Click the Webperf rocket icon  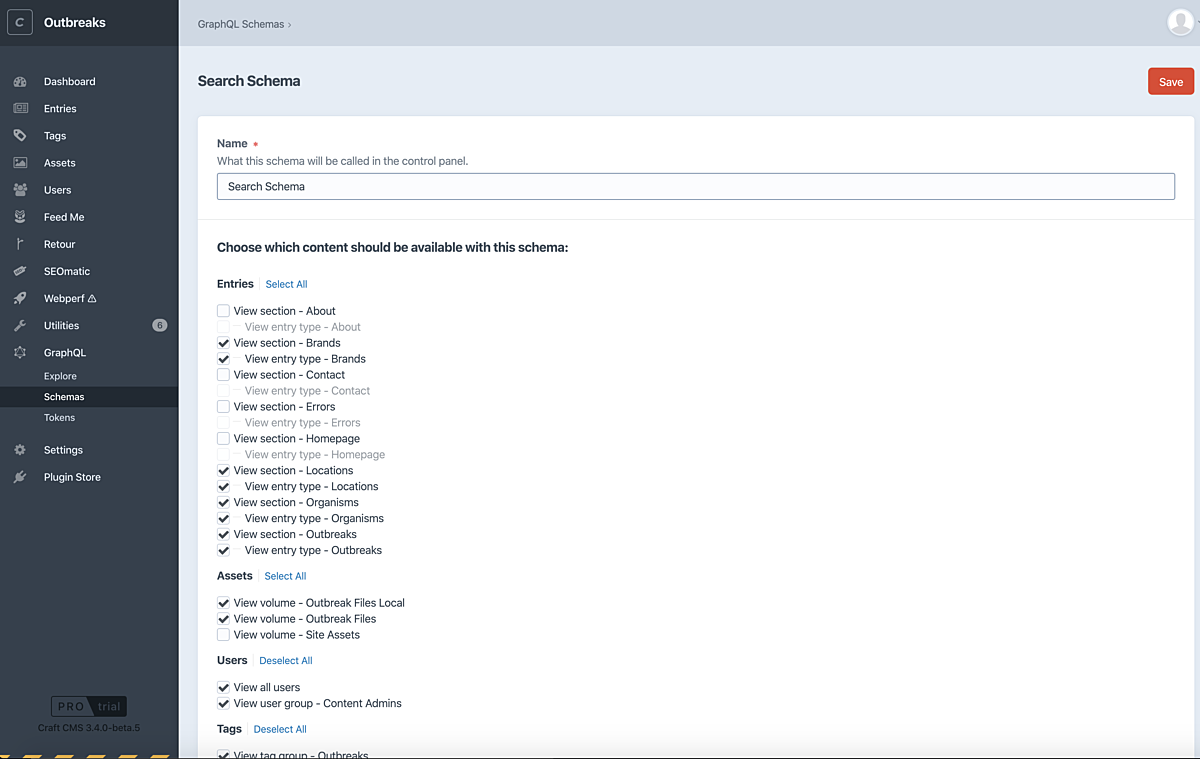click(x=20, y=298)
